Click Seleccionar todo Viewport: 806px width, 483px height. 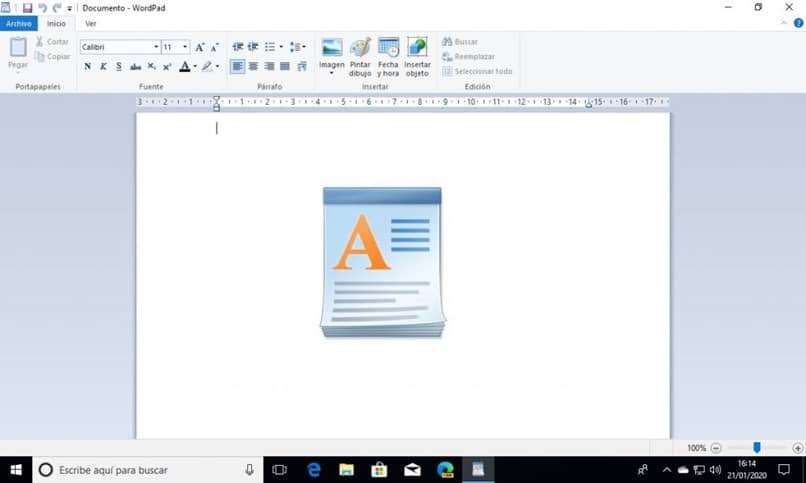[477, 71]
